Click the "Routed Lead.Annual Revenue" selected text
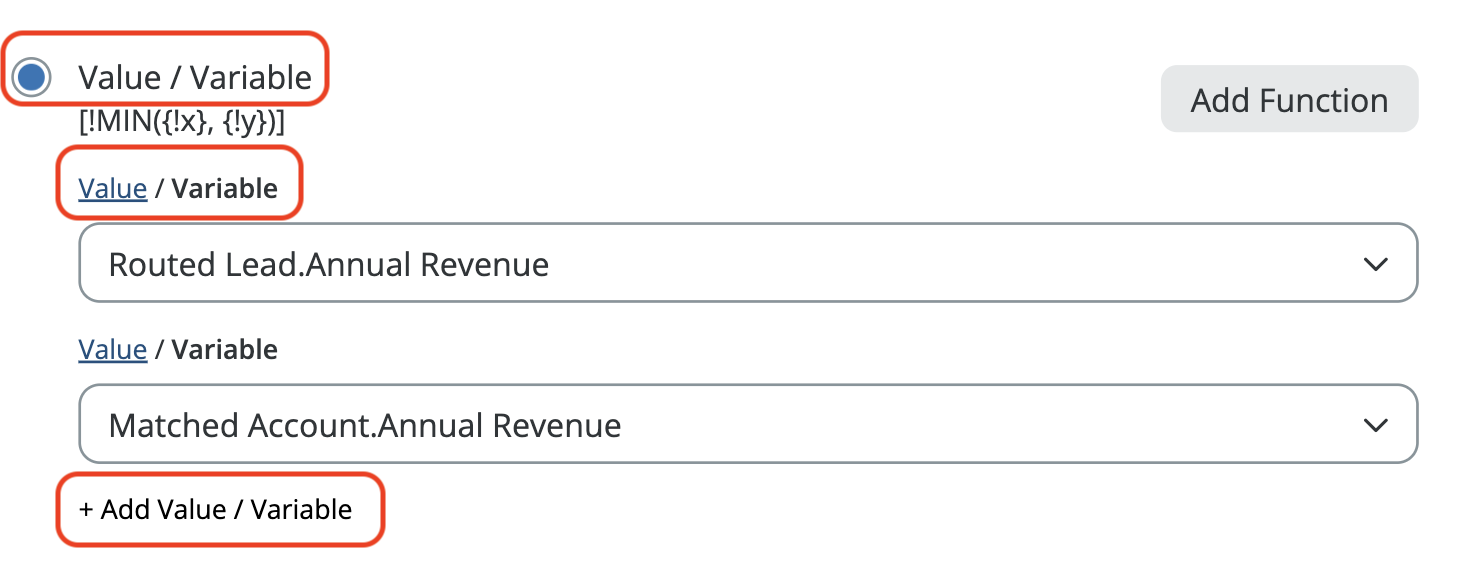This screenshot has width=1466, height=582. point(328,264)
